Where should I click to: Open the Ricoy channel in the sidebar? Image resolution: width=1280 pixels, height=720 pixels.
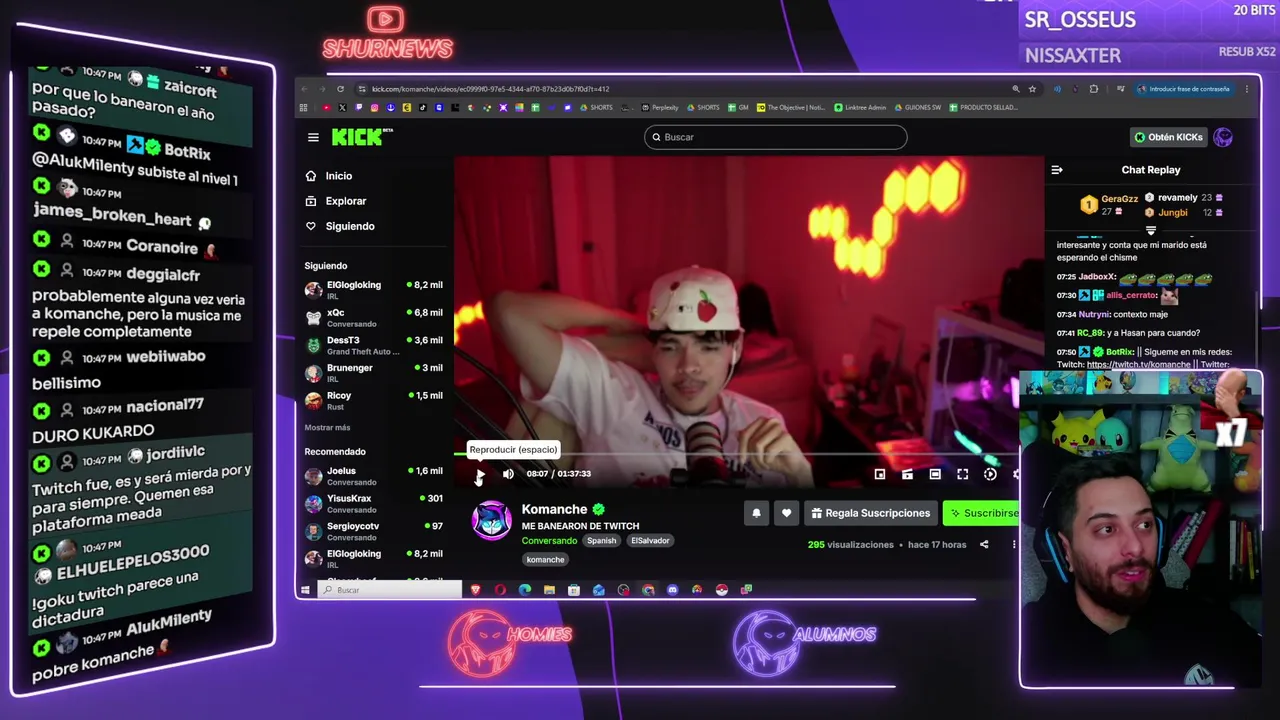coord(374,400)
